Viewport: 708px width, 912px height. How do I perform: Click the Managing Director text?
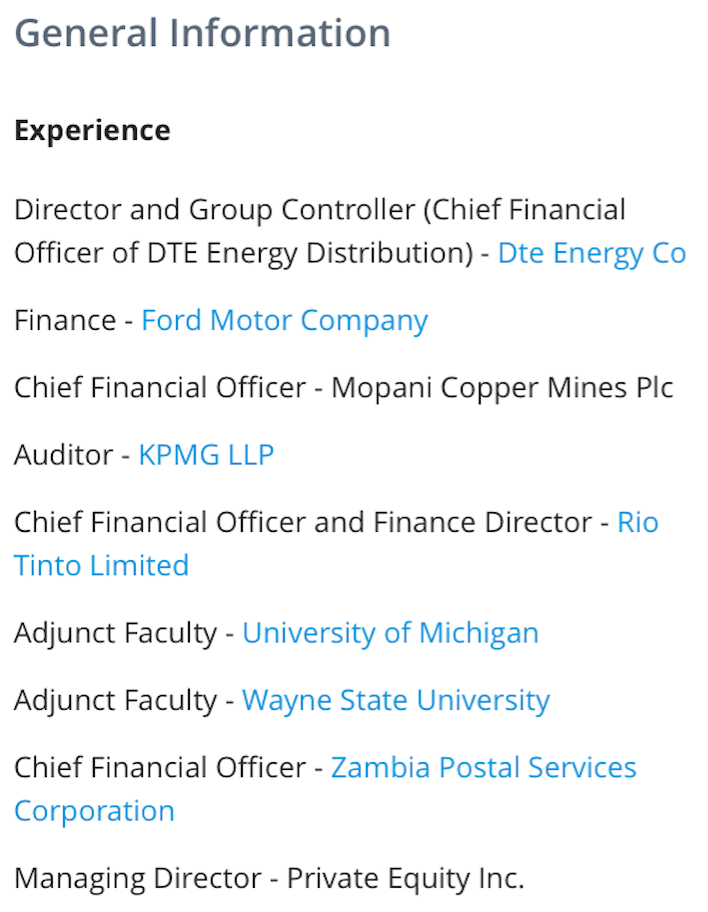tap(138, 879)
